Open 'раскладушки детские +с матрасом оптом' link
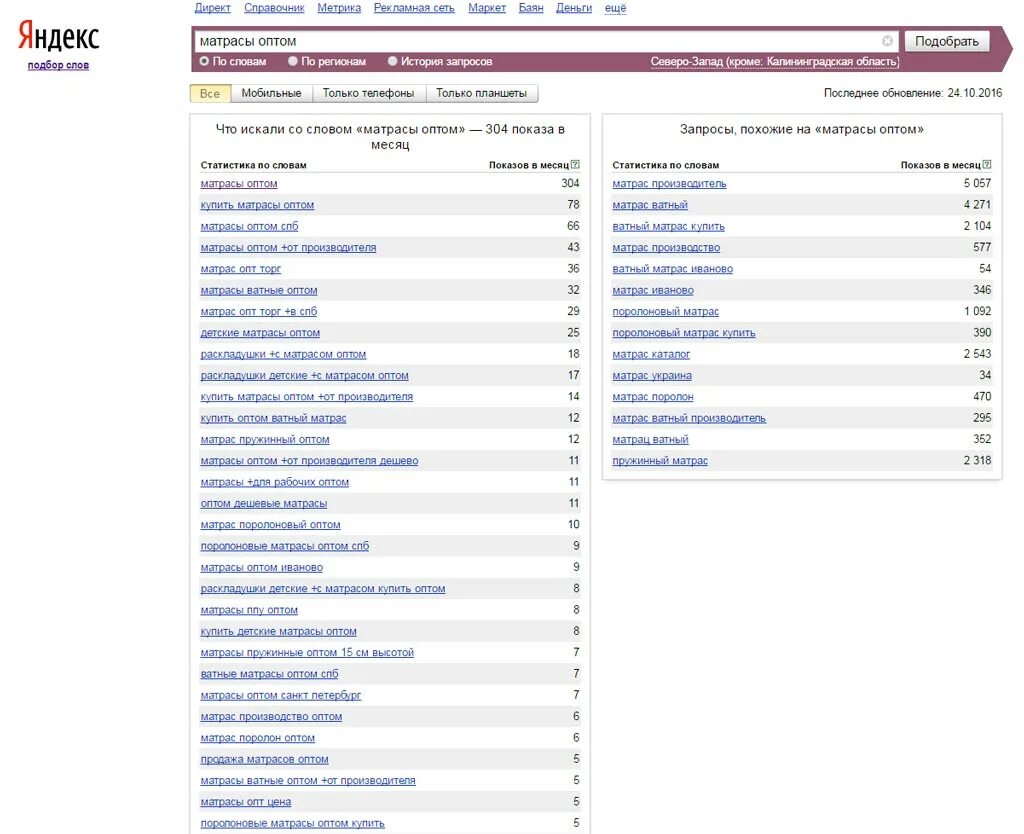Image resolution: width=1024 pixels, height=834 pixels. [304, 376]
